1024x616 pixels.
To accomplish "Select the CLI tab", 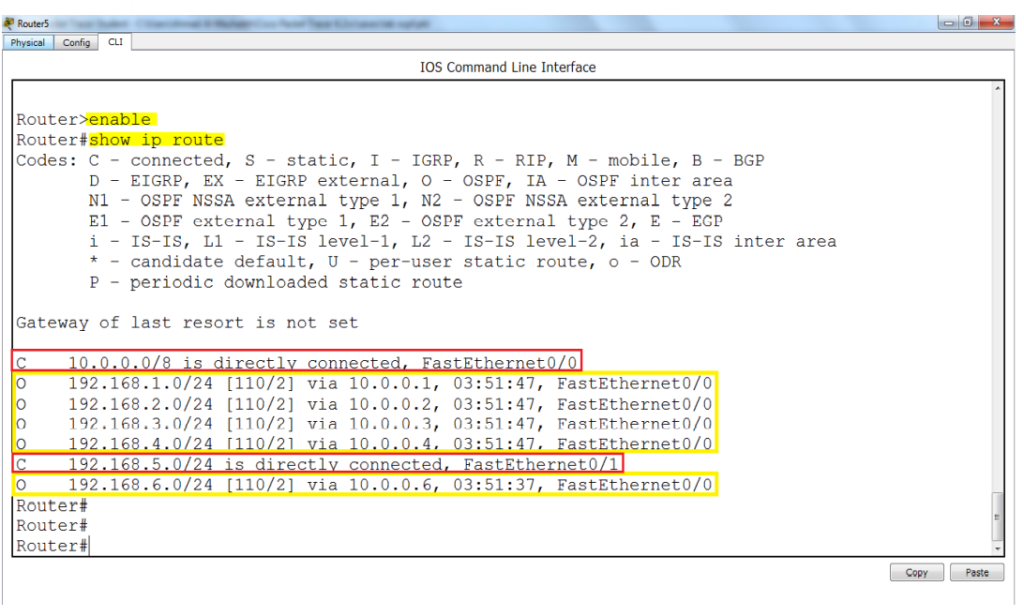I will point(116,42).
